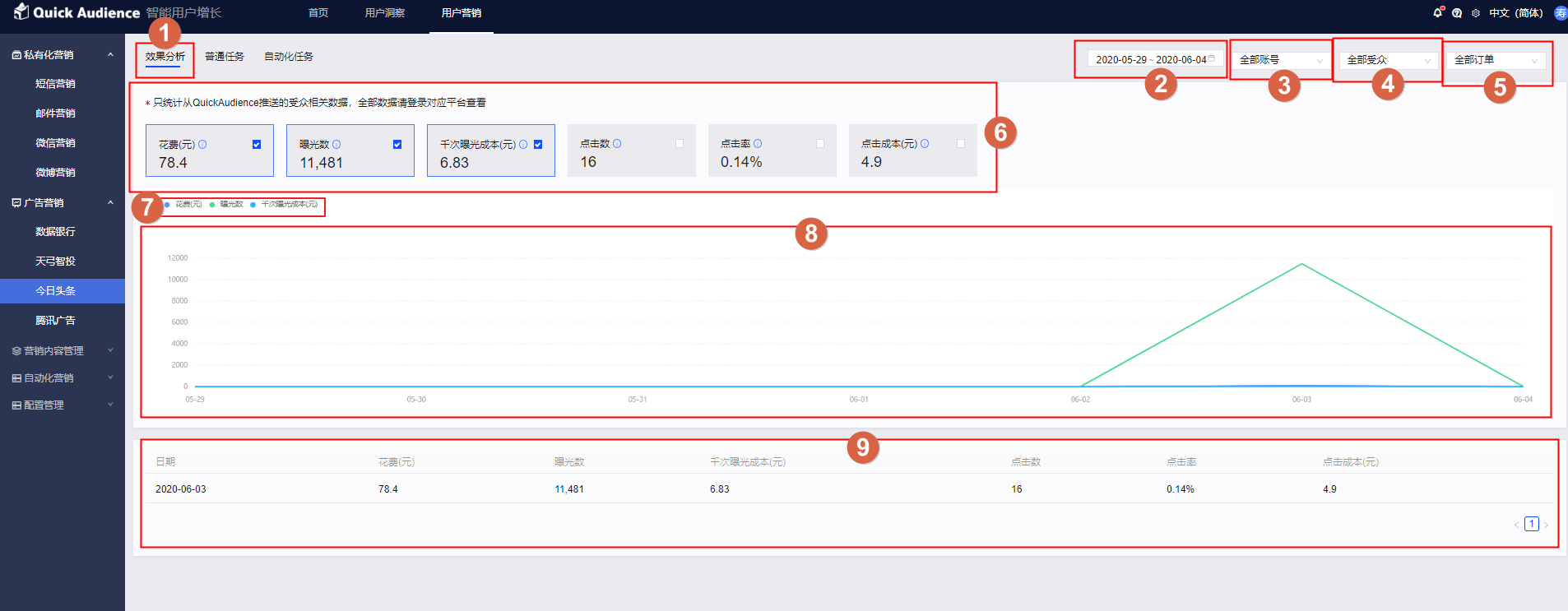Click info icon next to 千次曝光成本(元)
1568x611 pixels.
pyautogui.click(x=523, y=144)
